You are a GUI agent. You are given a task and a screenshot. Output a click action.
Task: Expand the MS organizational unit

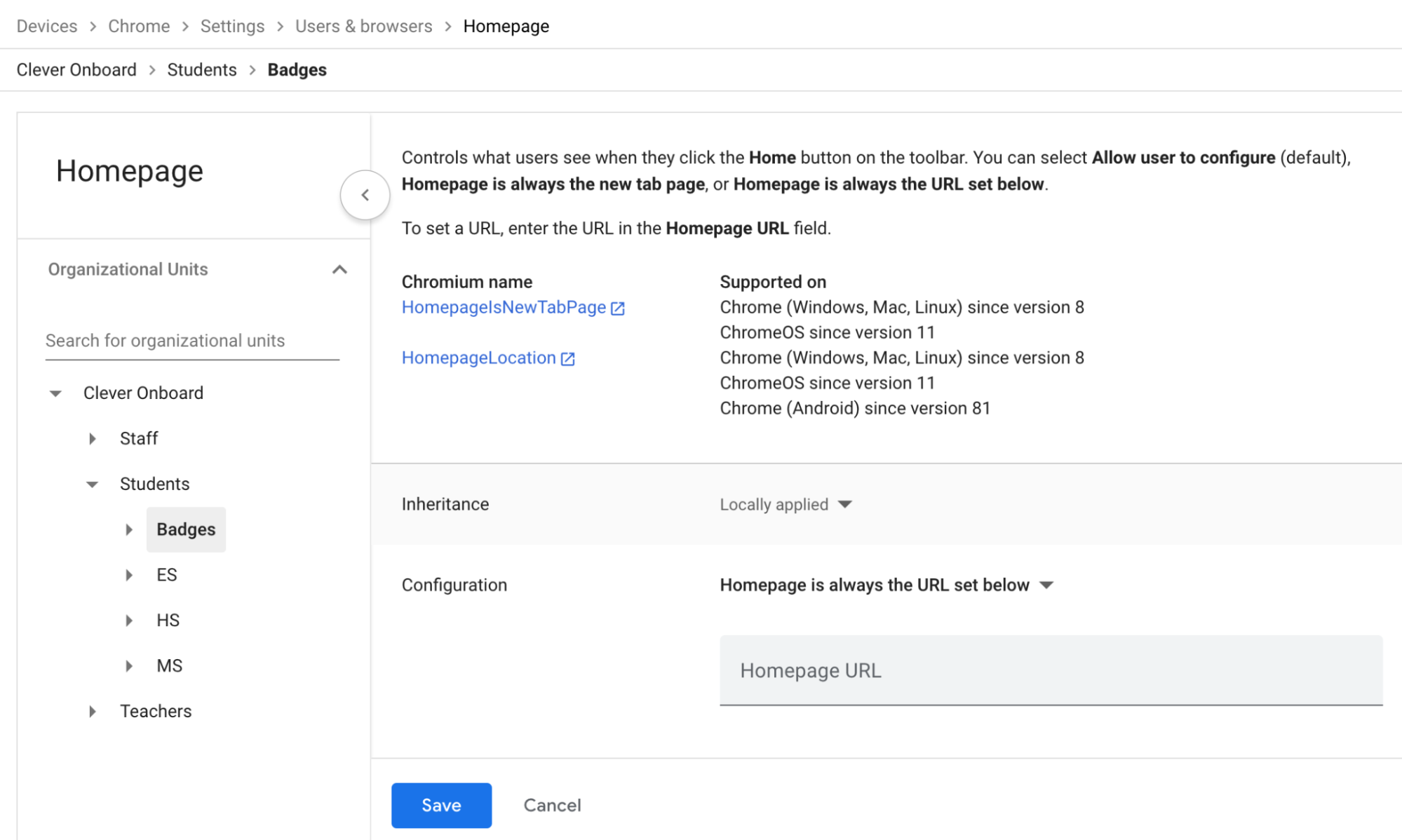point(129,665)
